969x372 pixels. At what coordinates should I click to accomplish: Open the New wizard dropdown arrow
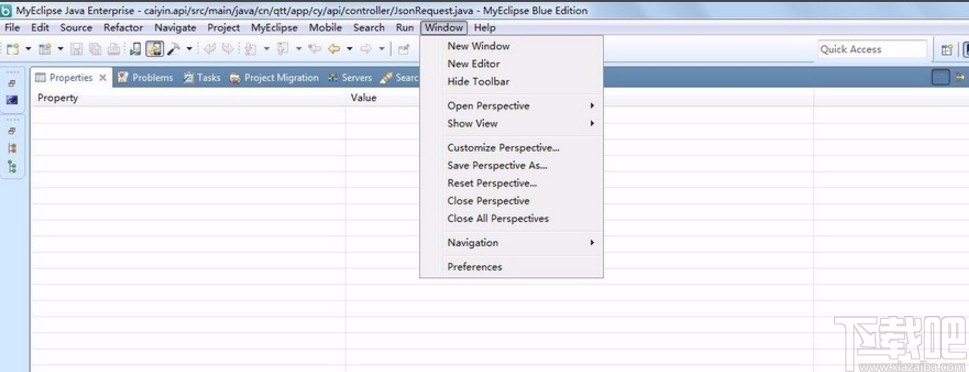[x=28, y=49]
